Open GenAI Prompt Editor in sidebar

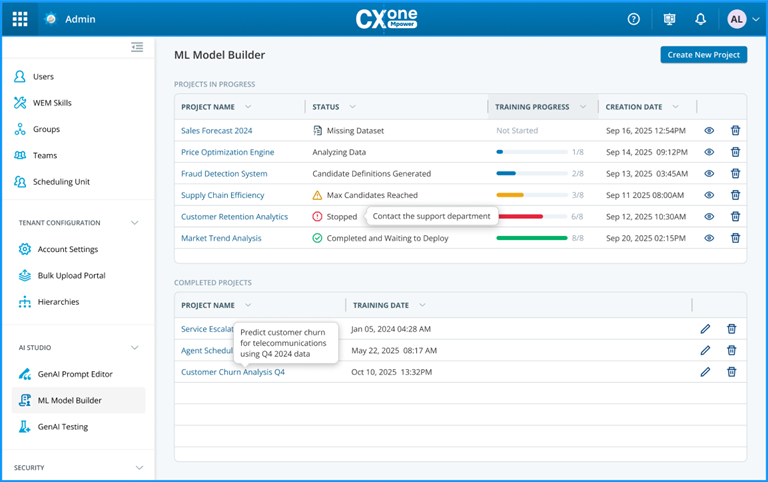[x=75, y=374]
